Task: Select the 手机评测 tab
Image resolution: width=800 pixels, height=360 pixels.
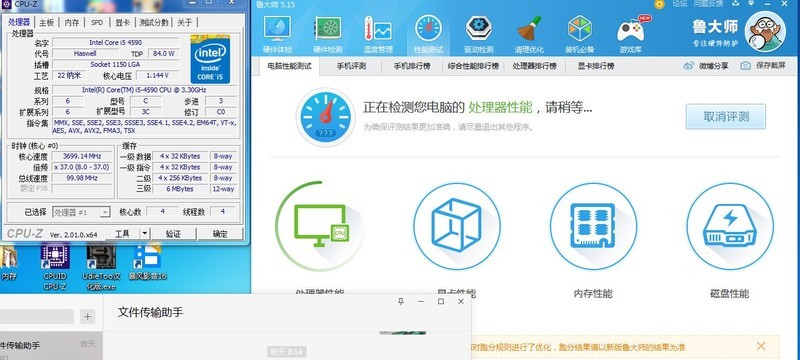Action: click(x=351, y=66)
